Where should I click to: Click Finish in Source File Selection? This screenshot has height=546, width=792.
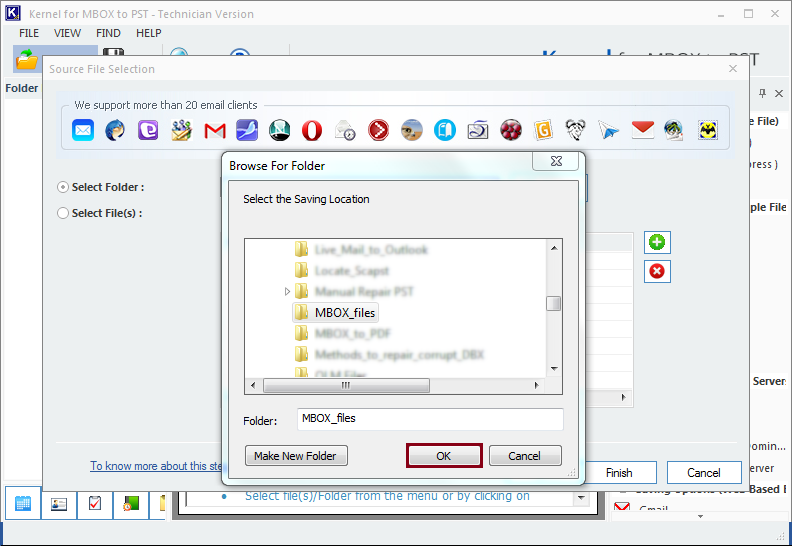pyautogui.click(x=619, y=473)
